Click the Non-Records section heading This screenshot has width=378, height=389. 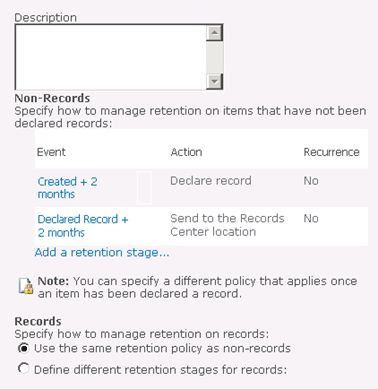coord(52,98)
